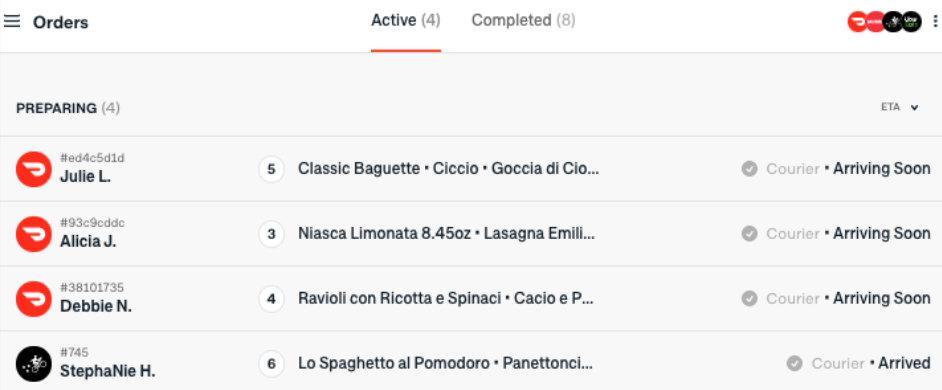
Task: Click the 6 item count badge for StephaNie H.
Action: coord(271,364)
